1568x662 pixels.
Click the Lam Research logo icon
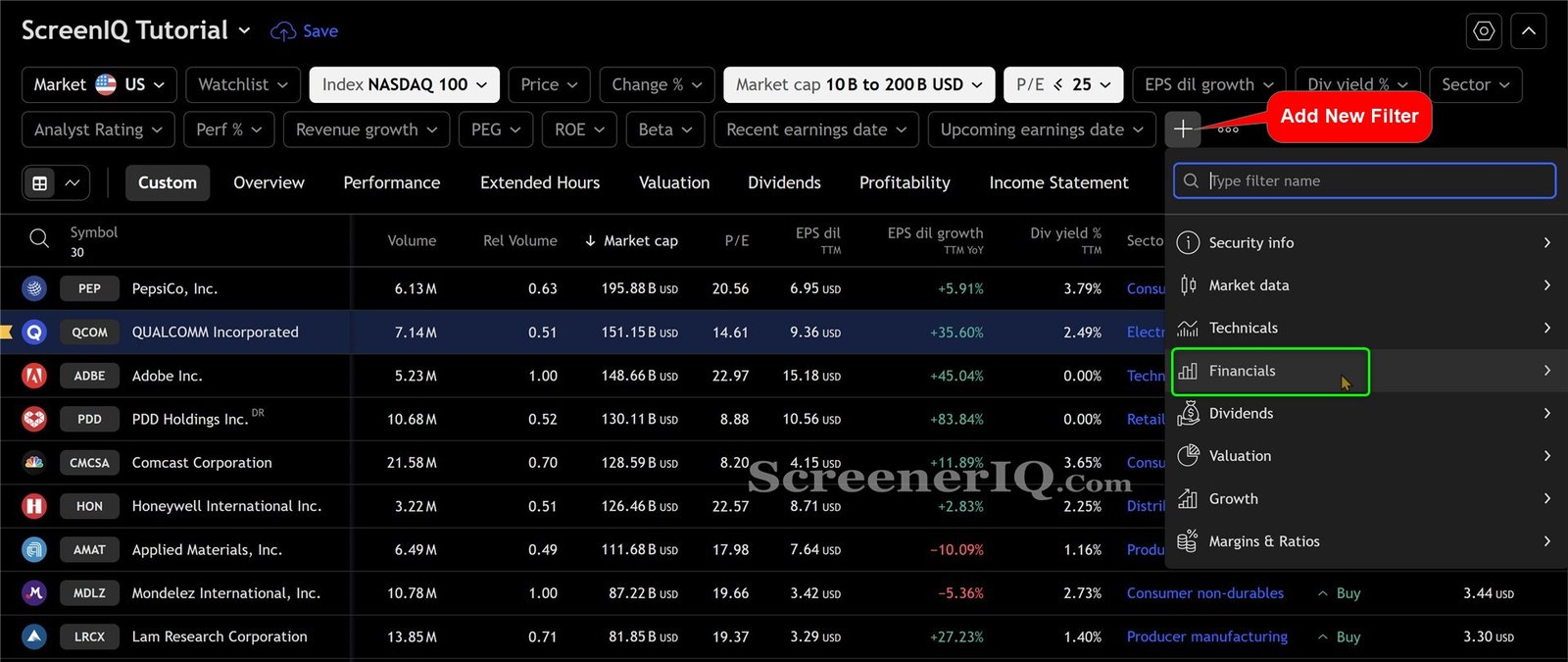pyautogui.click(x=34, y=637)
